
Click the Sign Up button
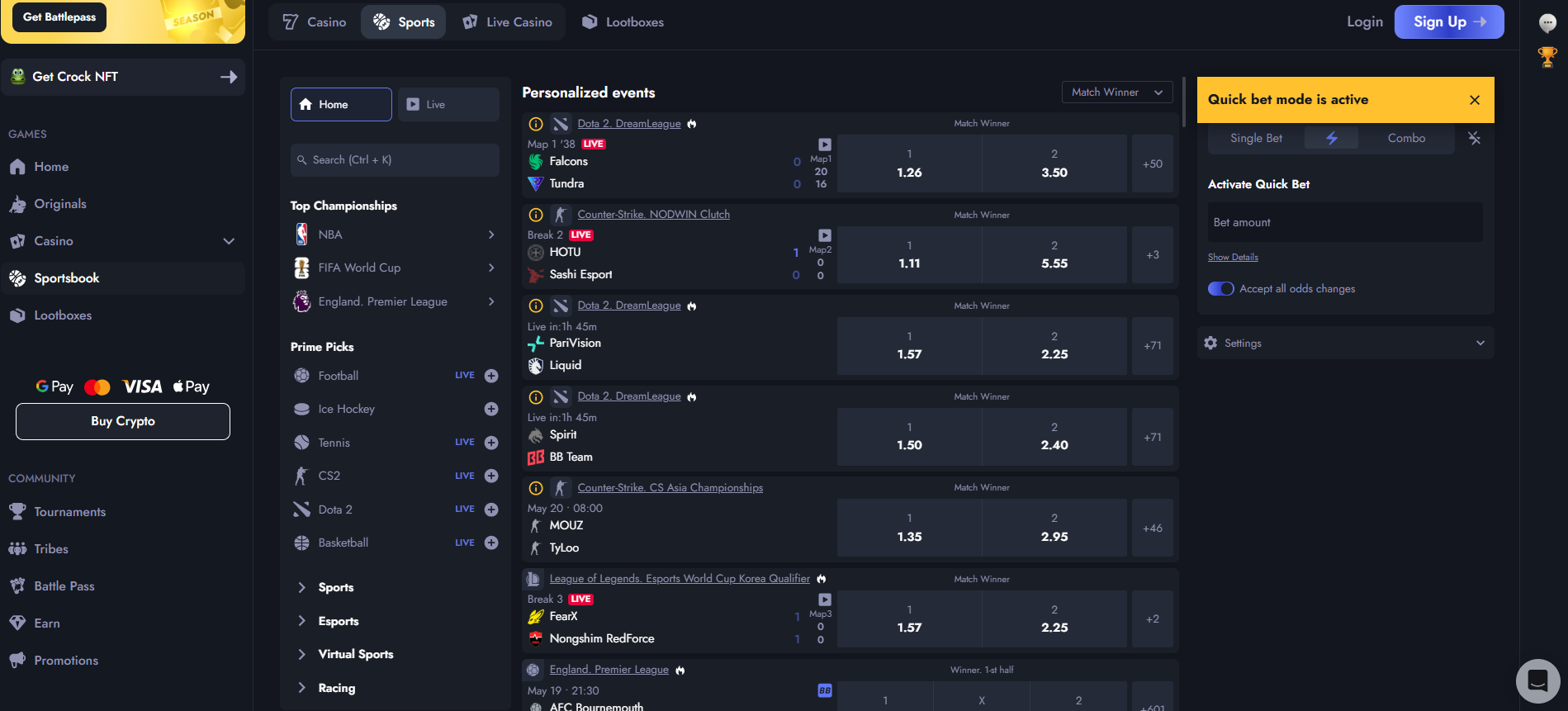pyautogui.click(x=1449, y=22)
